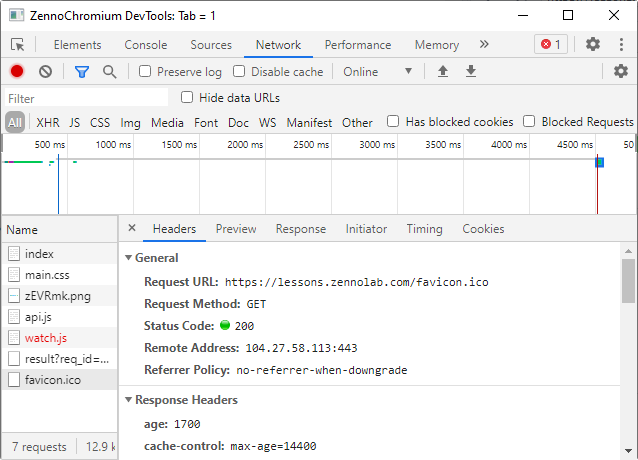
Task: Open the Timing tab for request
Action: [424, 229]
